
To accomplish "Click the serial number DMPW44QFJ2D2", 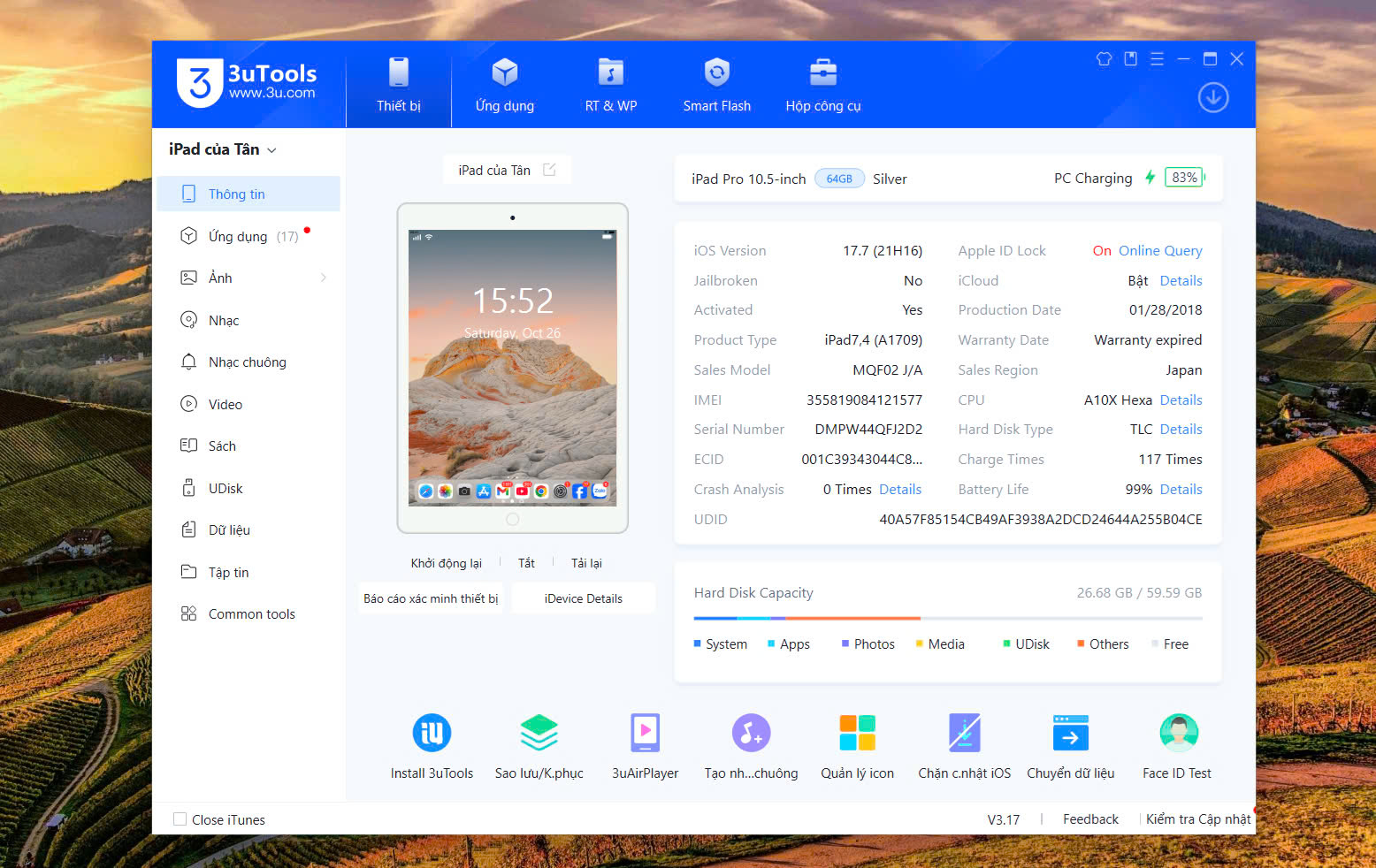I will tap(868, 429).
